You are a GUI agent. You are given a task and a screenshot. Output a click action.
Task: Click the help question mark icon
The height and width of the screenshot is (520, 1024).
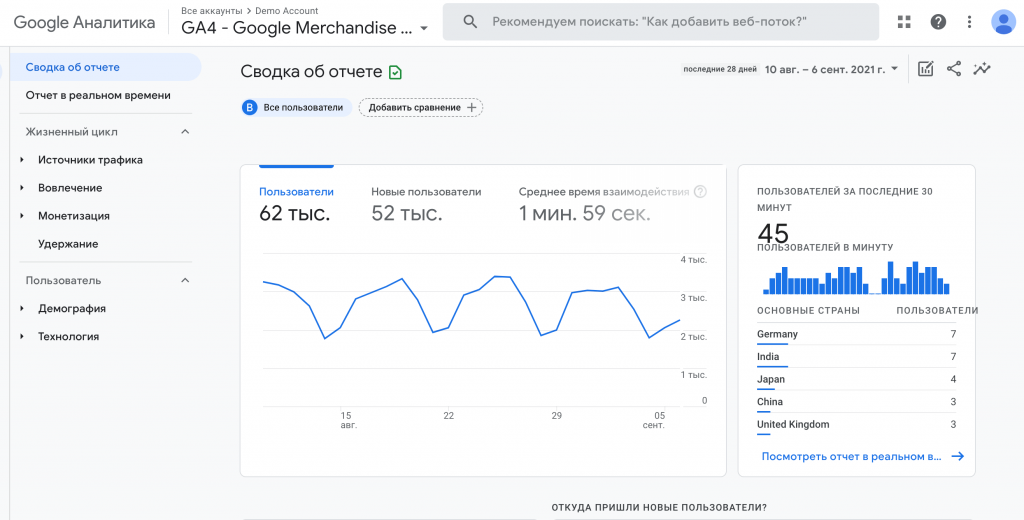938,22
